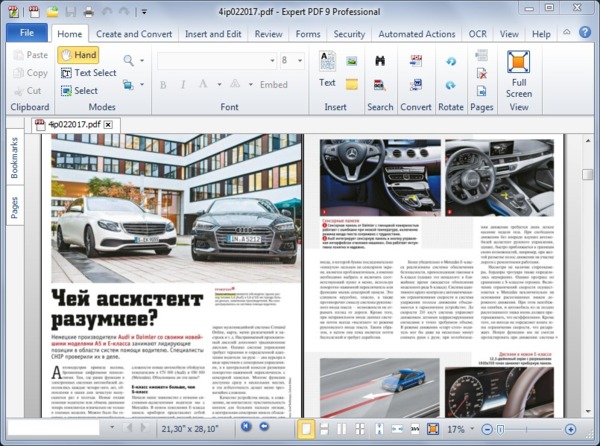This screenshot has height=446, width=600.
Task: Collapse the ribbon with the up arrow
Action: coord(567,32)
